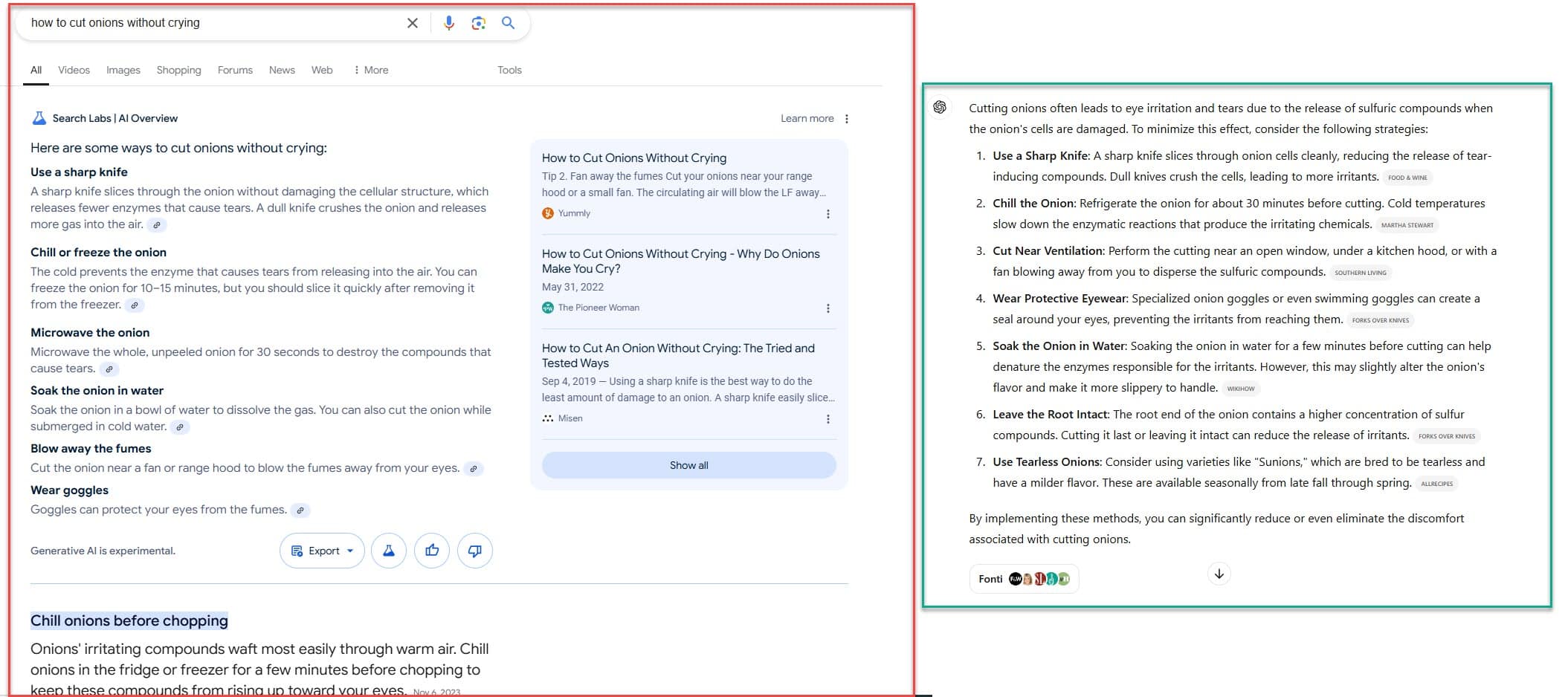Click 'Soak the onion in water' heading
Viewport: 1568px width, 697px height.
tap(97, 390)
